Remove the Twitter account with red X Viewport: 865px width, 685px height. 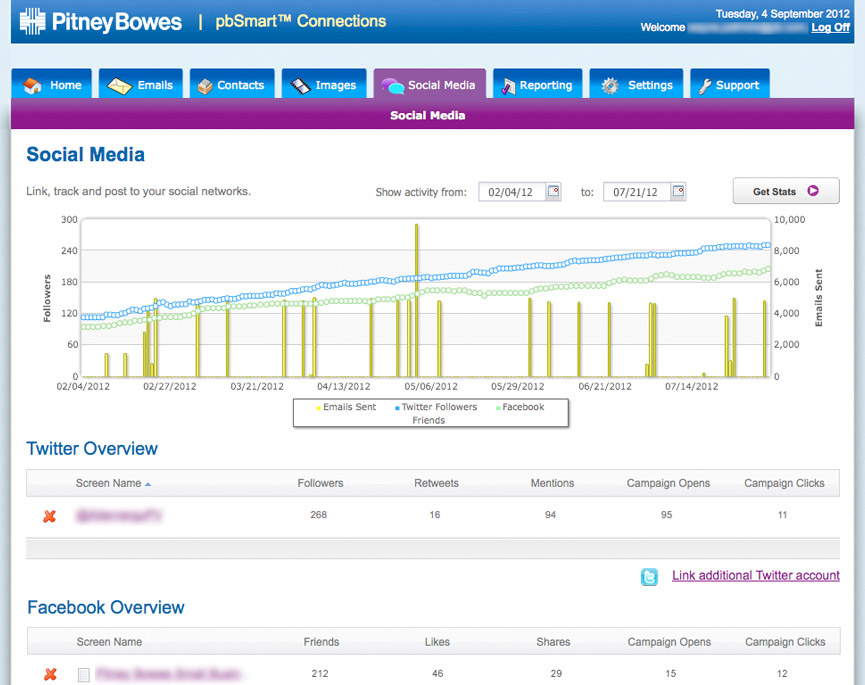pos(50,516)
